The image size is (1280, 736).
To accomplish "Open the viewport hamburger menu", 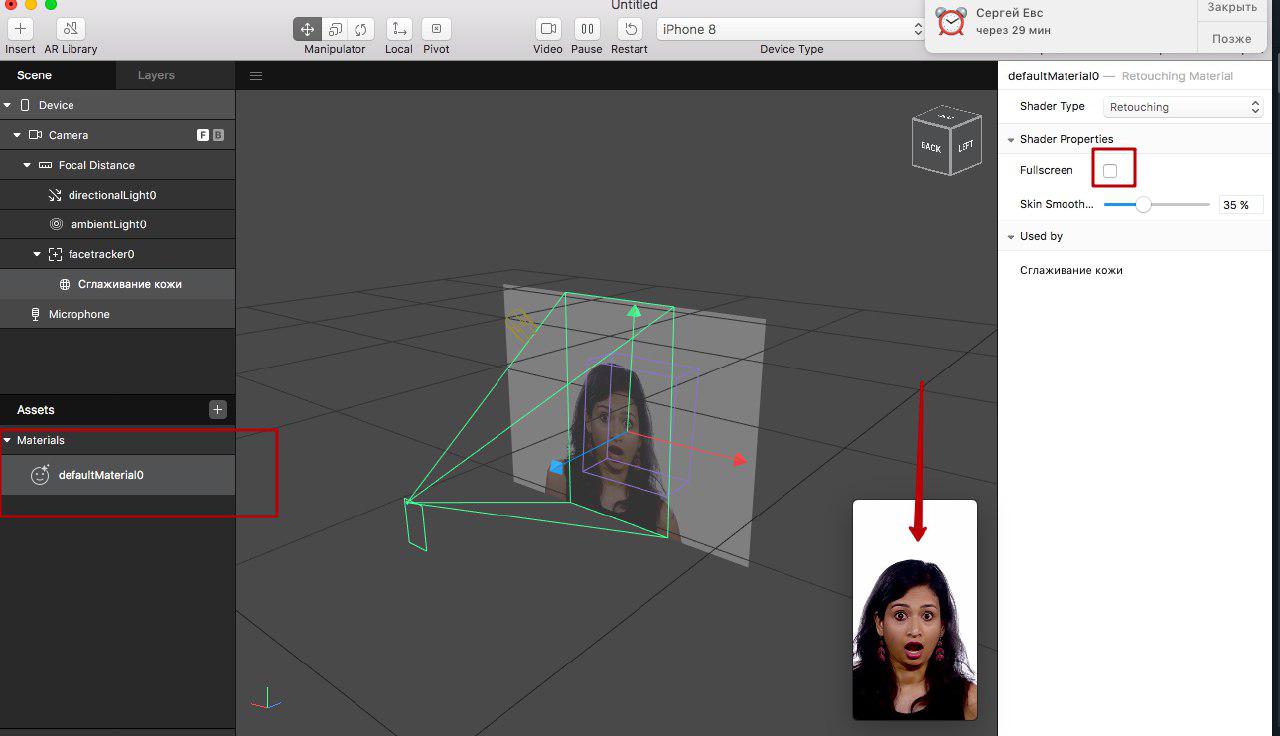I will point(256,76).
